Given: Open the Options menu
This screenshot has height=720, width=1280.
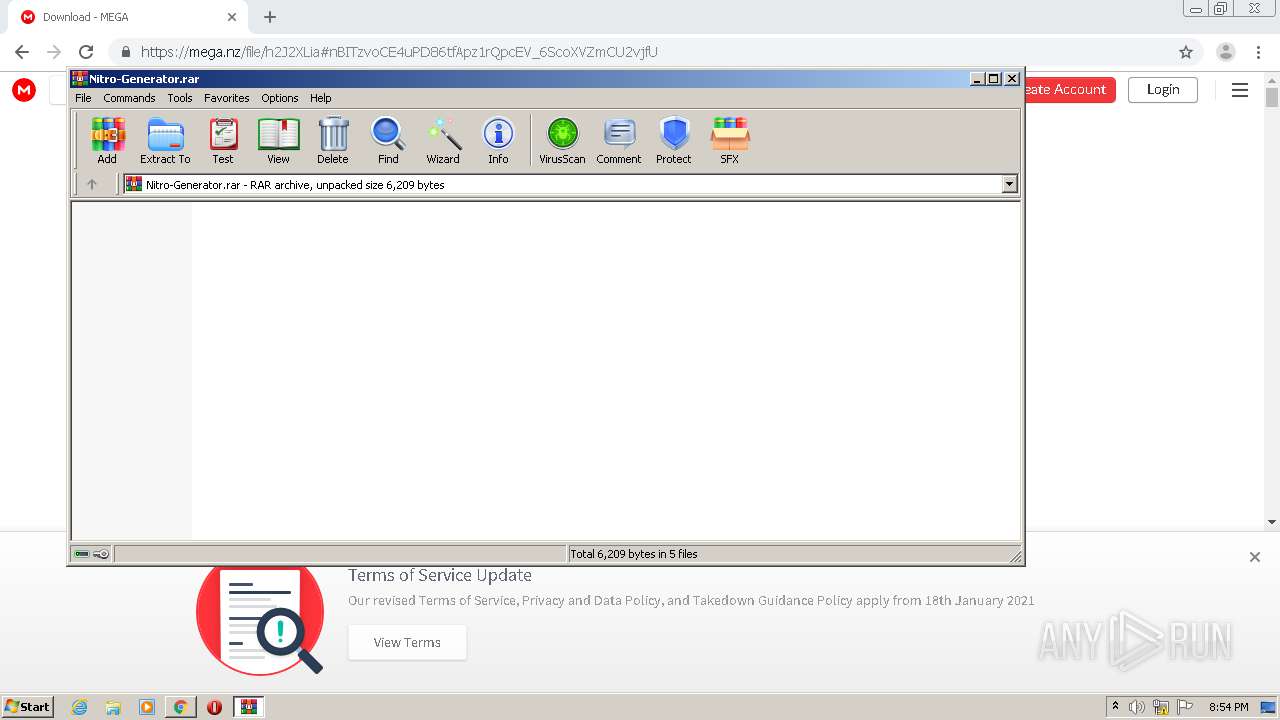Looking at the screenshot, I should coord(280,98).
